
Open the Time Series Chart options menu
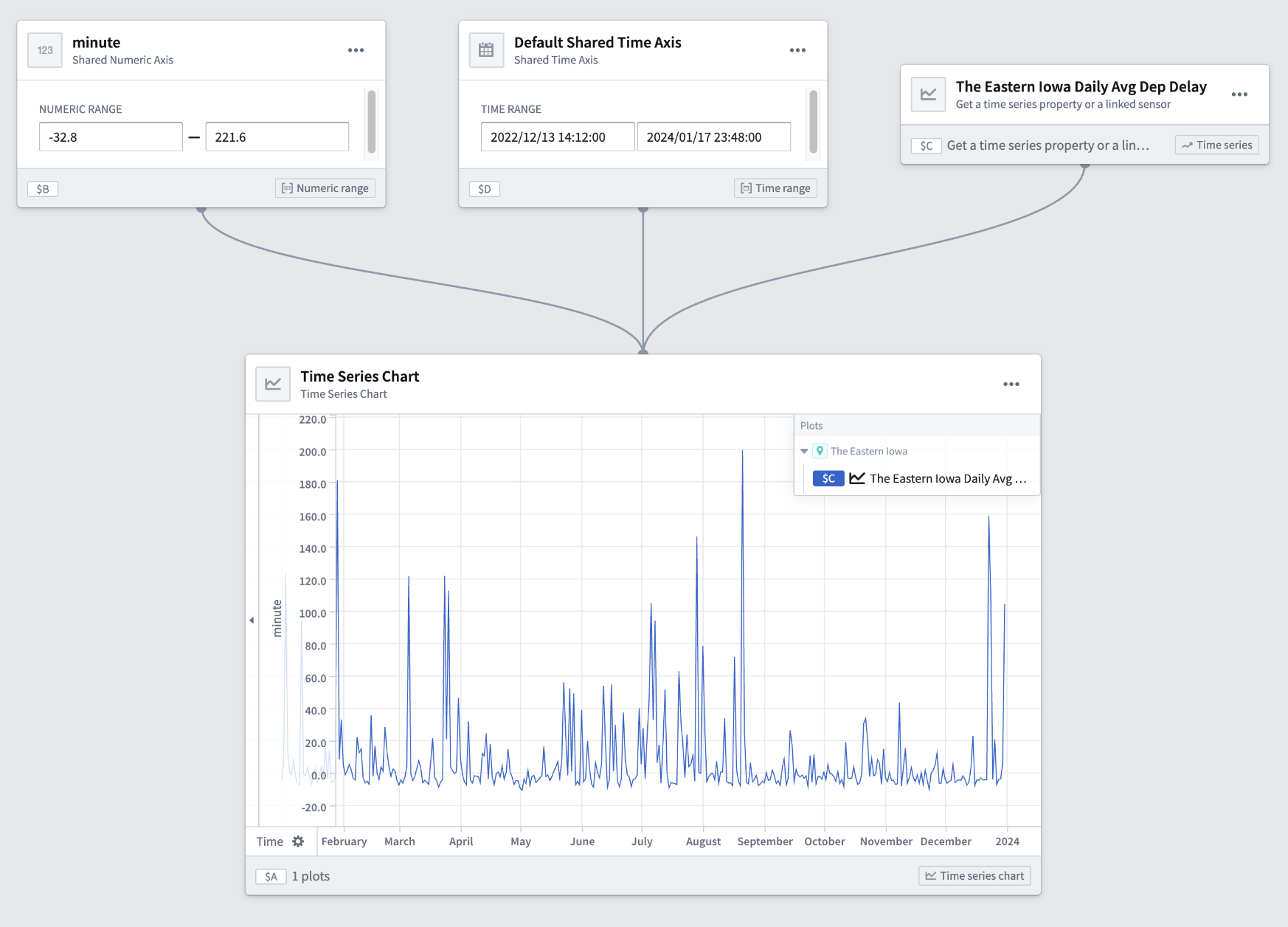point(1011,384)
